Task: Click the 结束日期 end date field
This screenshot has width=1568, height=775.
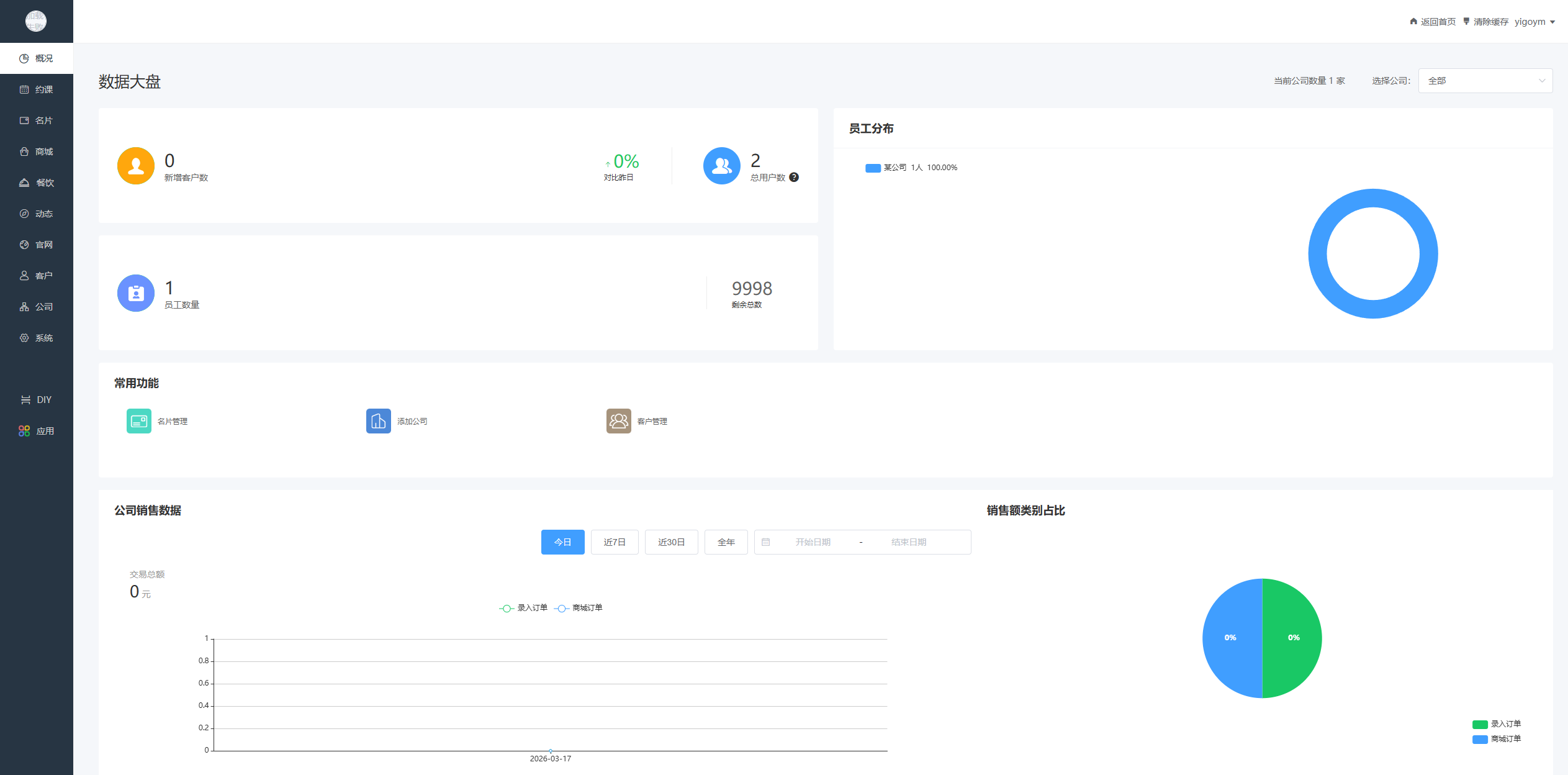Action: click(908, 542)
